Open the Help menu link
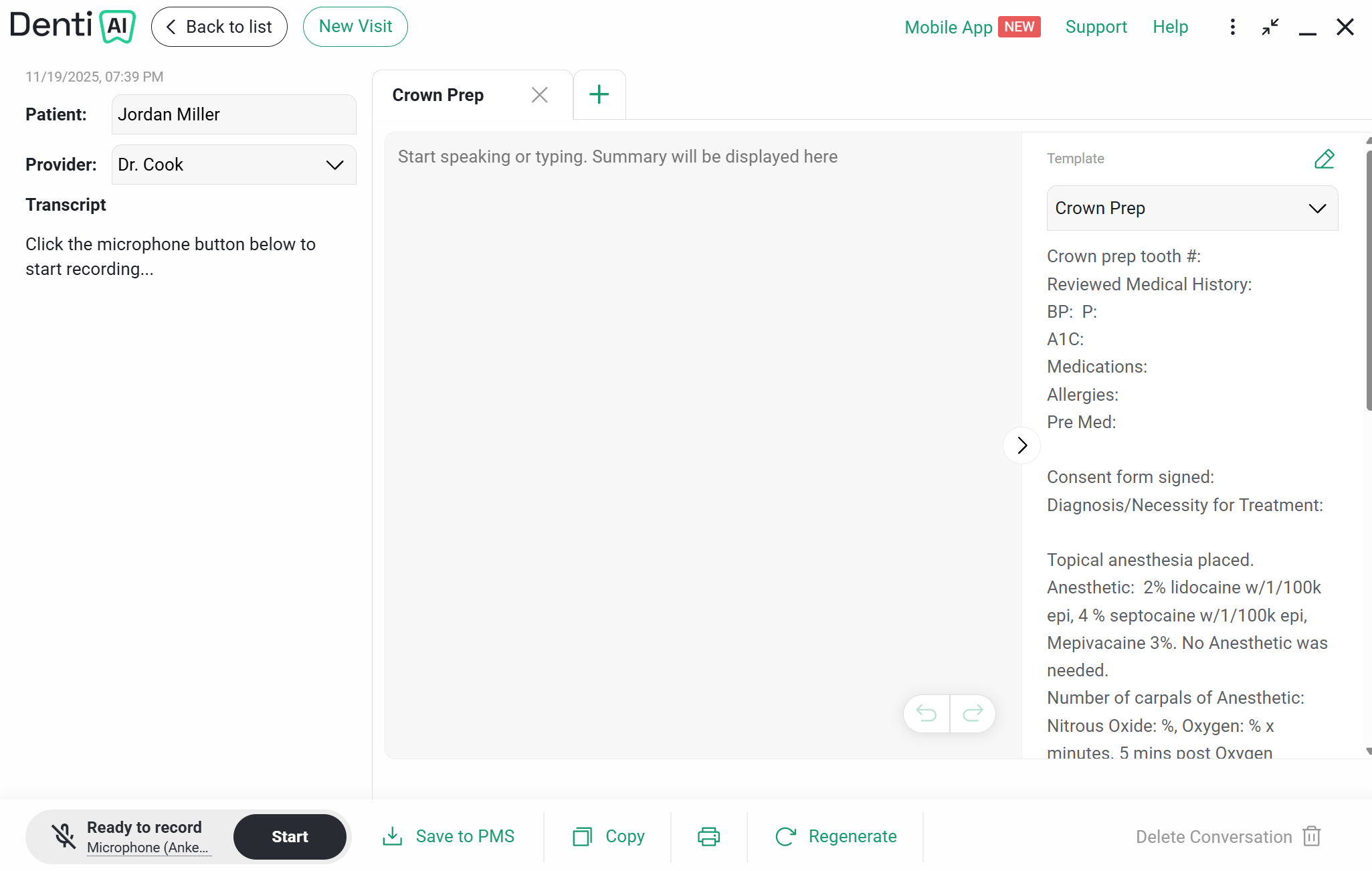The width and height of the screenshot is (1372, 871). [x=1170, y=27]
